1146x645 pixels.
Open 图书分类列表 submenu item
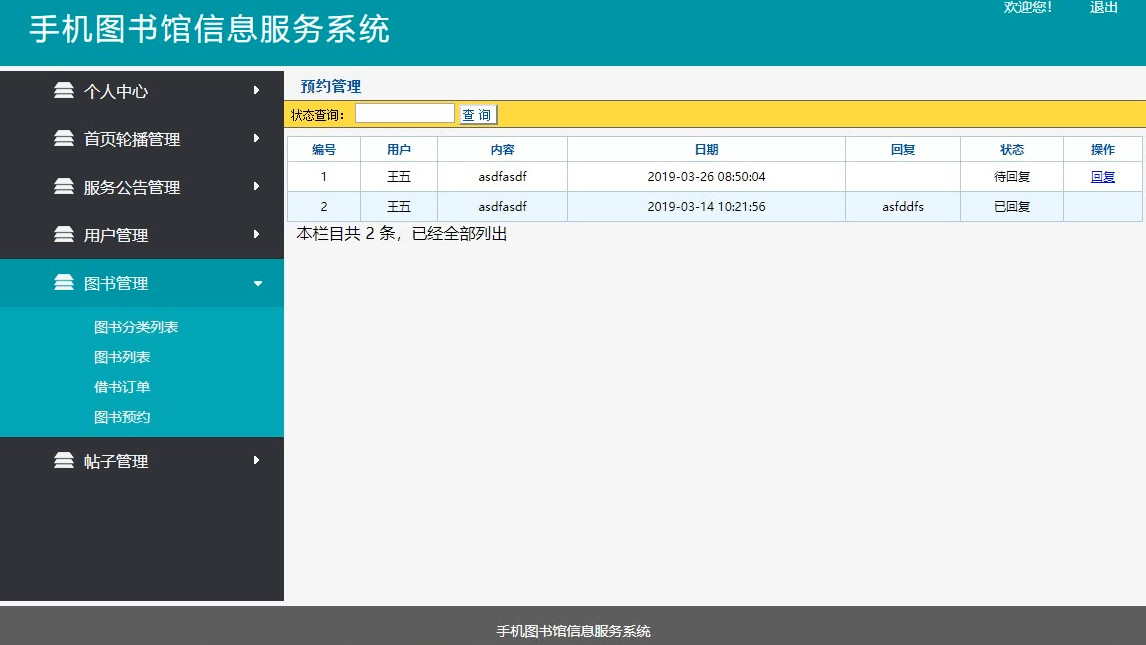pyautogui.click(x=136, y=327)
